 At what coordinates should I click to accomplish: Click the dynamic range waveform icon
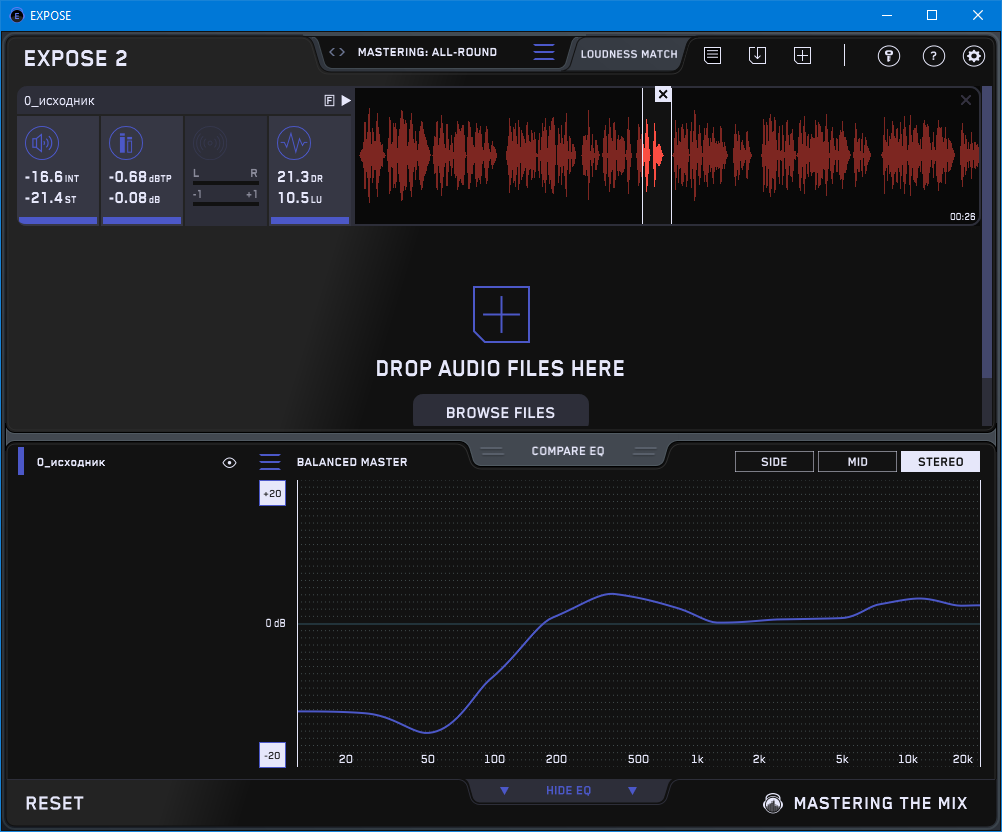[294, 143]
